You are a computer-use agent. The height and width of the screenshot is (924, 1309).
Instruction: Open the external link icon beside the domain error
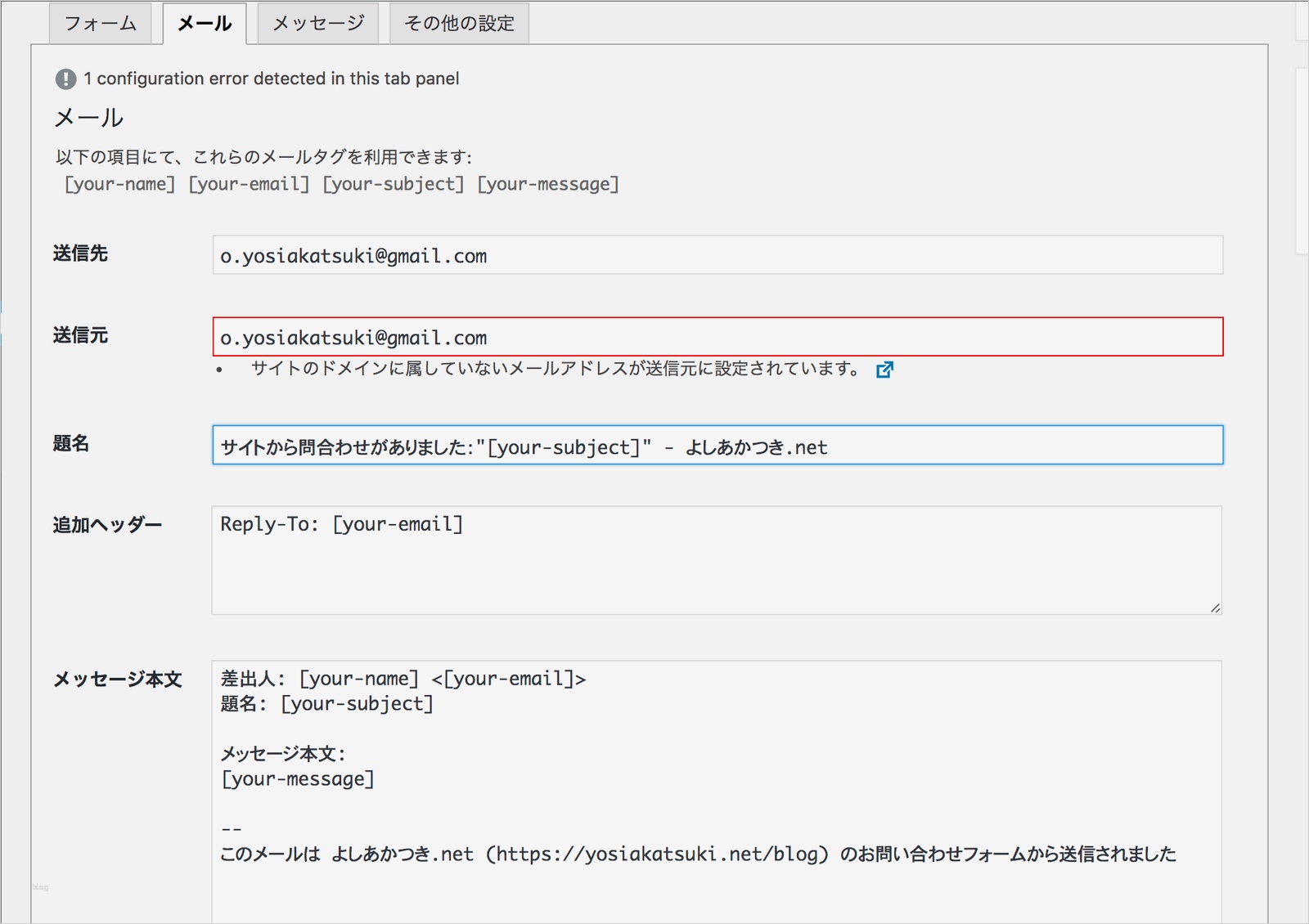884,370
